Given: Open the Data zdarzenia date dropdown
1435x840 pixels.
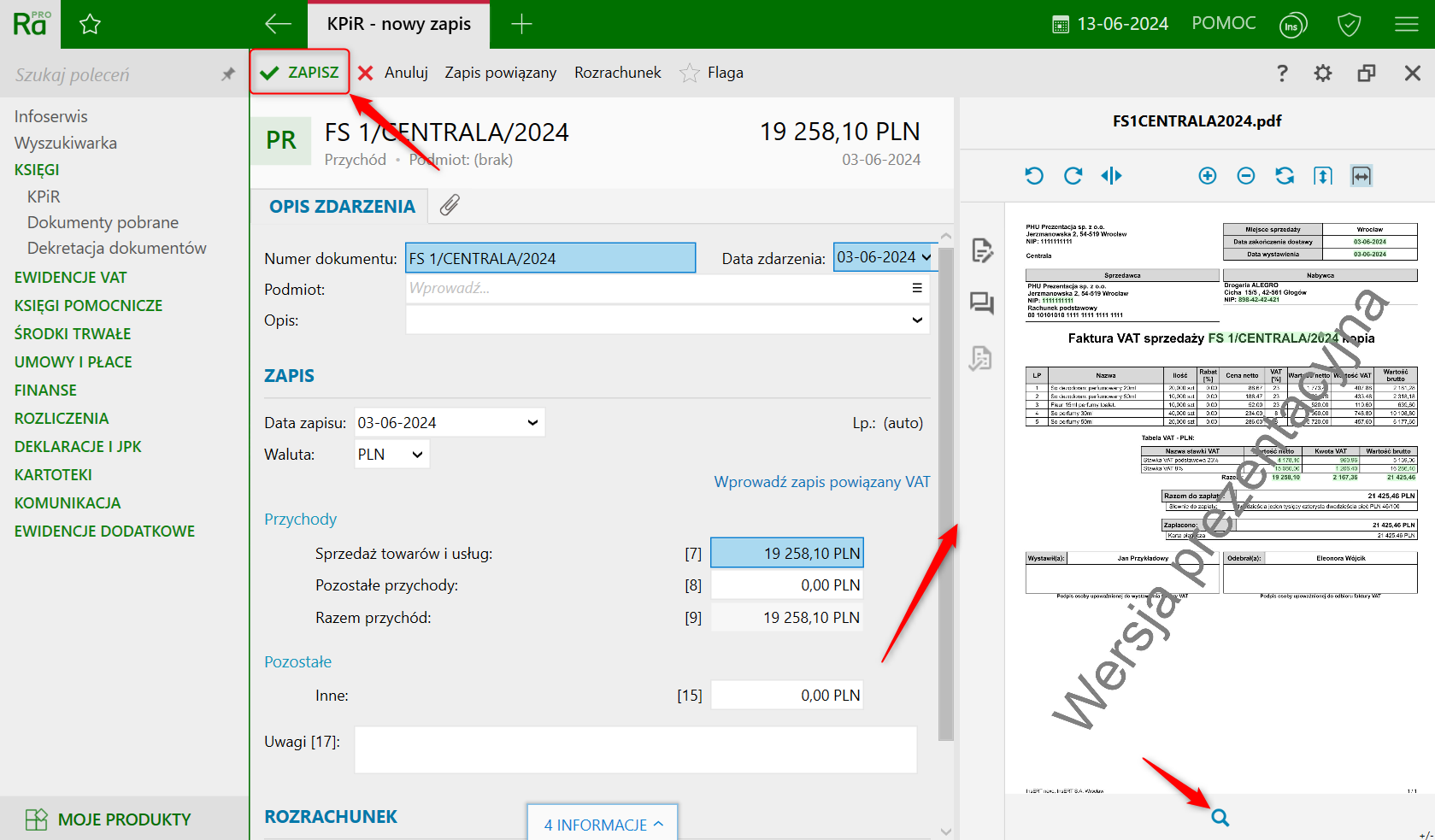Looking at the screenshot, I should click(x=926, y=257).
